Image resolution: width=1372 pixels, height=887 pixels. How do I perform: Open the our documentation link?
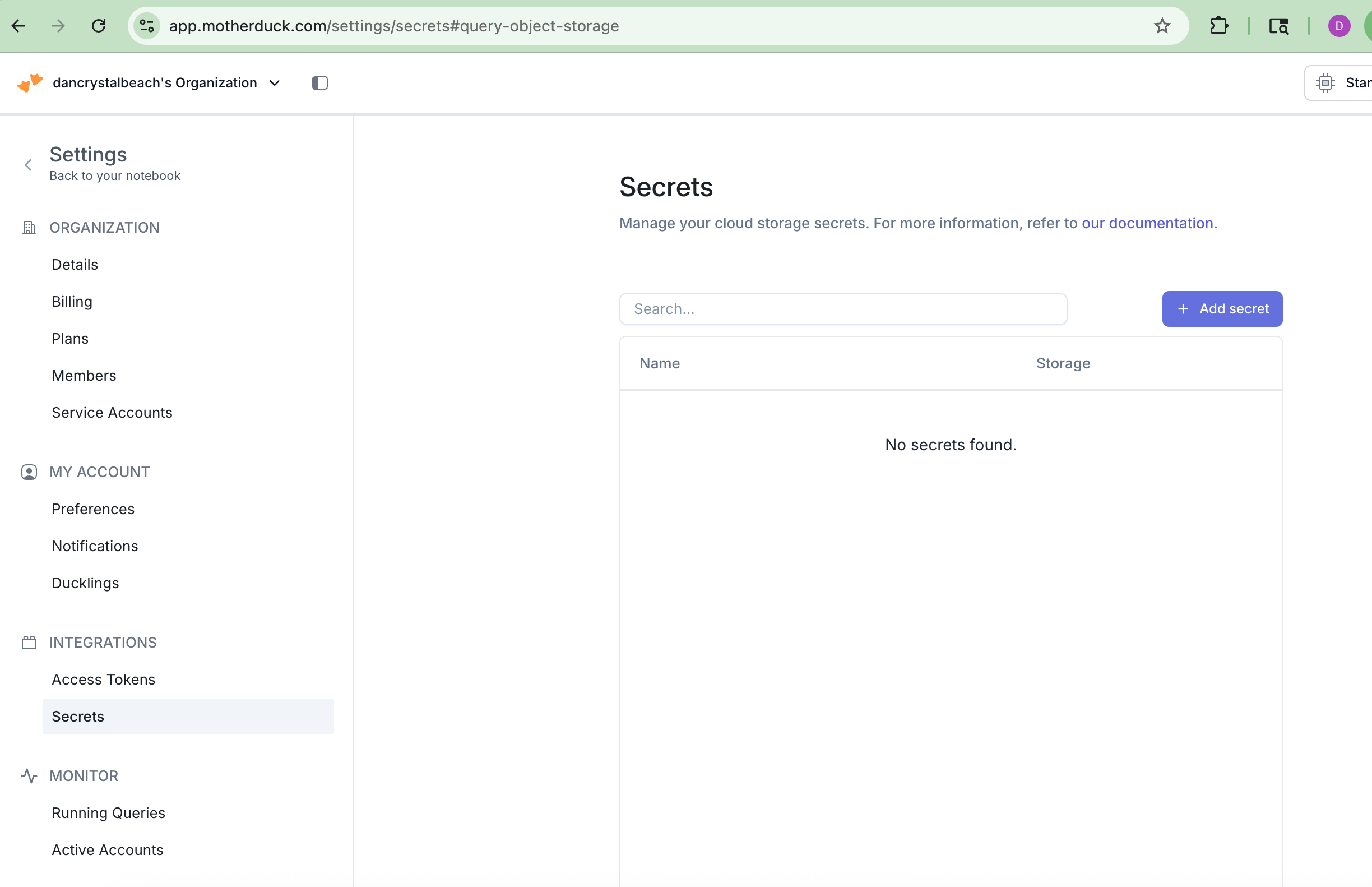pyautogui.click(x=1147, y=223)
